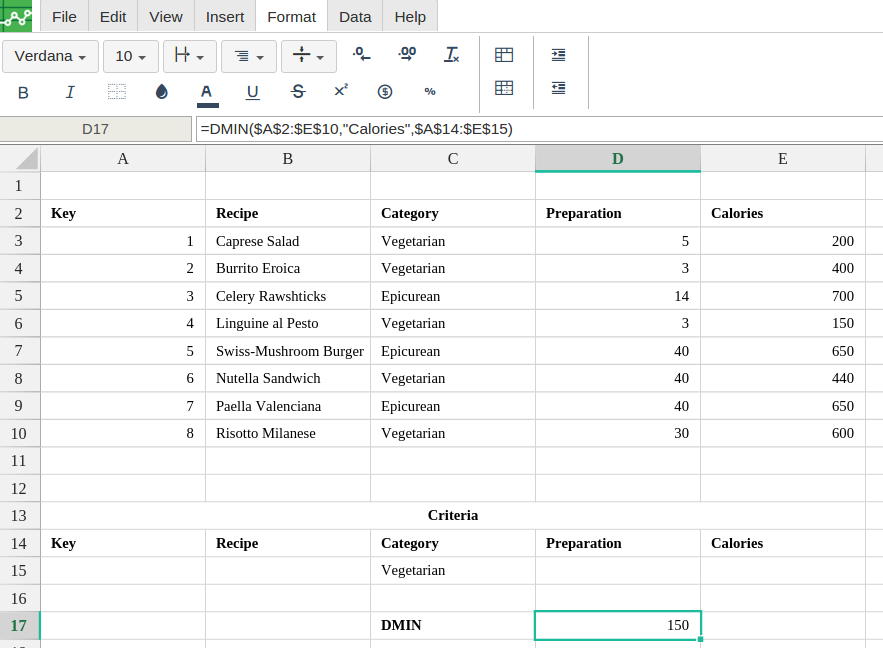Open the Verdana font dropdown
Image resolution: width=883 pixels, height=648 pixels.
point(50,57)
